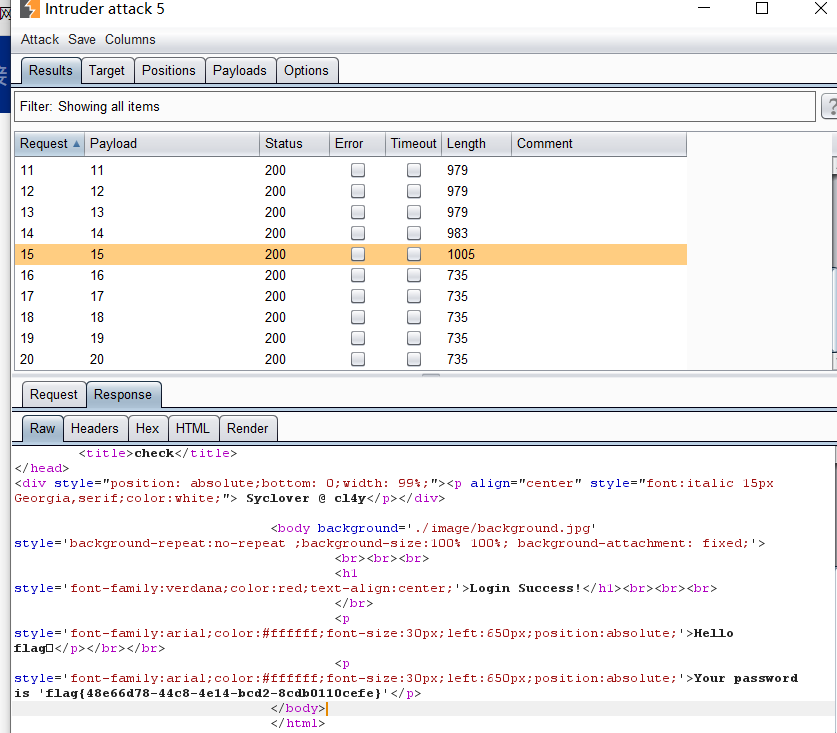Open the Save menu
The image size is (837, 733).
tap(81, 39)
